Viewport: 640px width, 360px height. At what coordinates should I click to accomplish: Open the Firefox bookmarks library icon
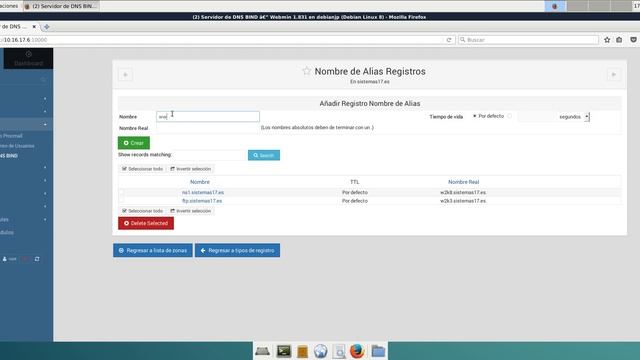[x=619, y=40]
